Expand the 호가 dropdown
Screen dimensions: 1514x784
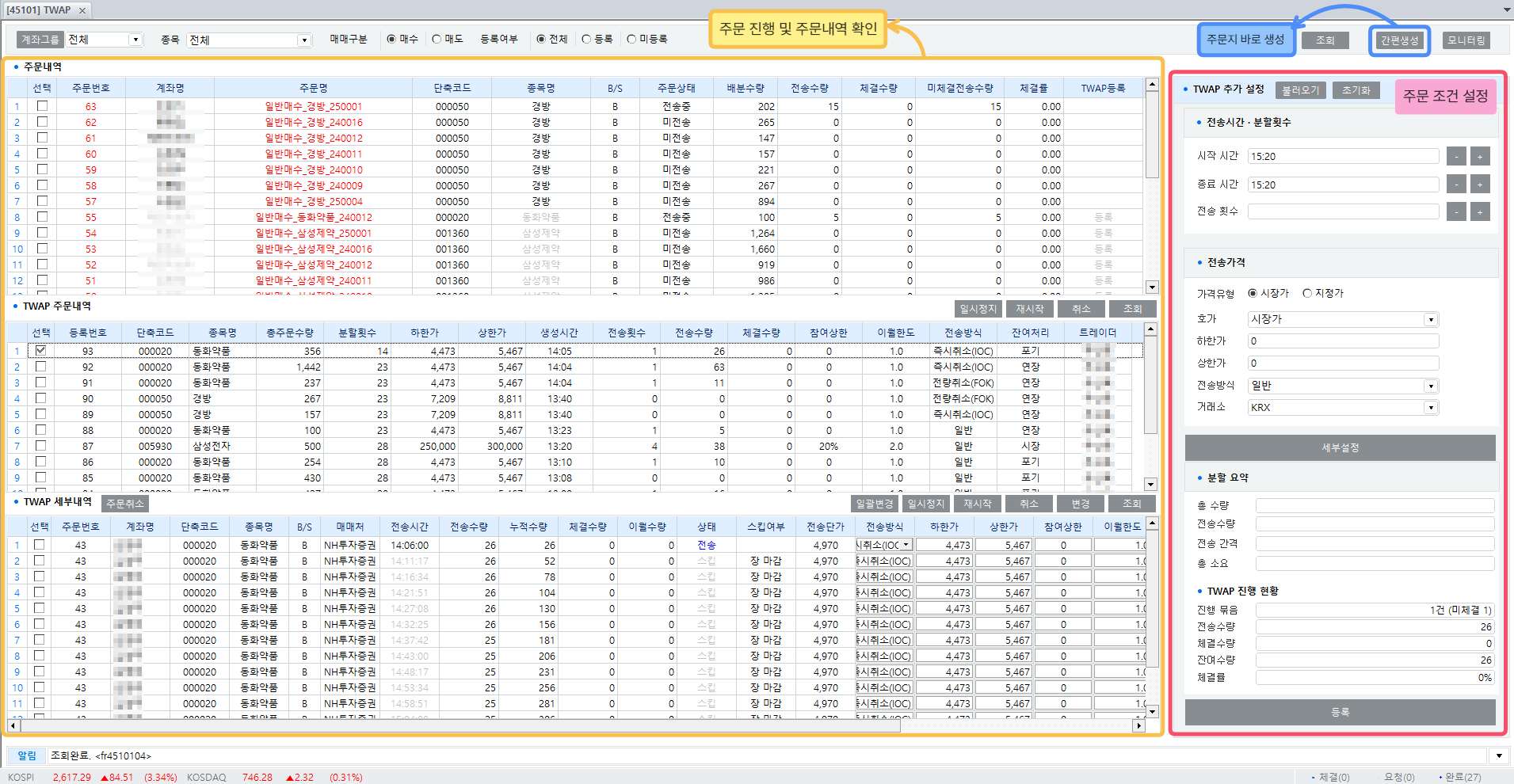point(1431,320)
